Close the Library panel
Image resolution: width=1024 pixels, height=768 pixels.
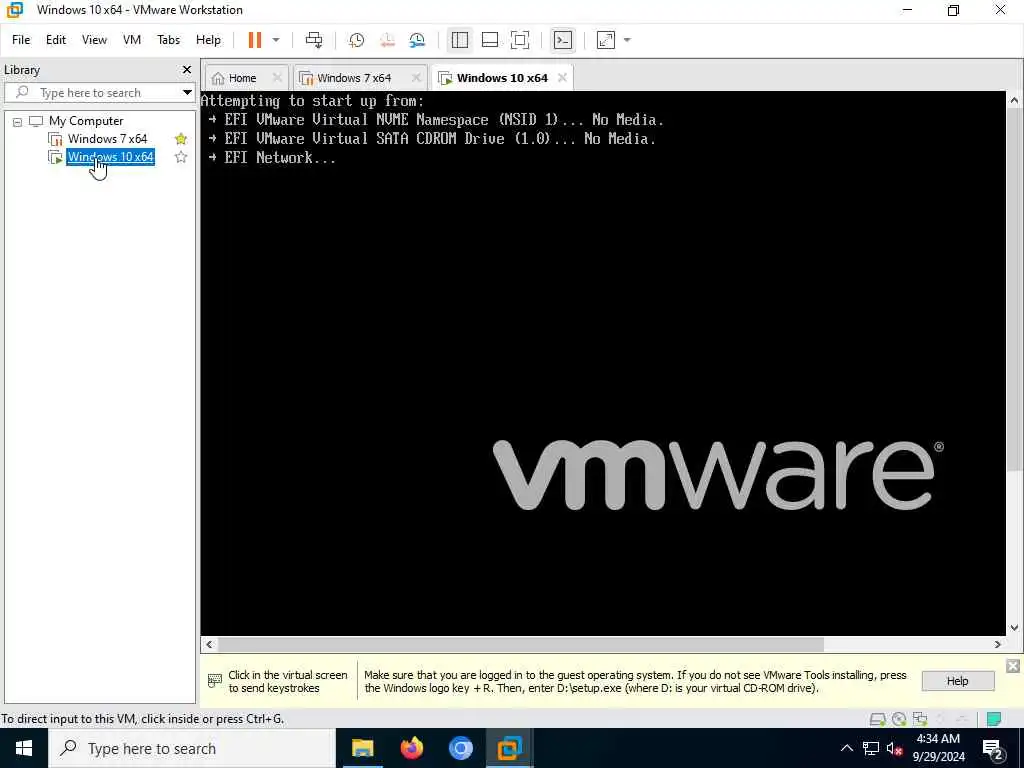[187, 69]
